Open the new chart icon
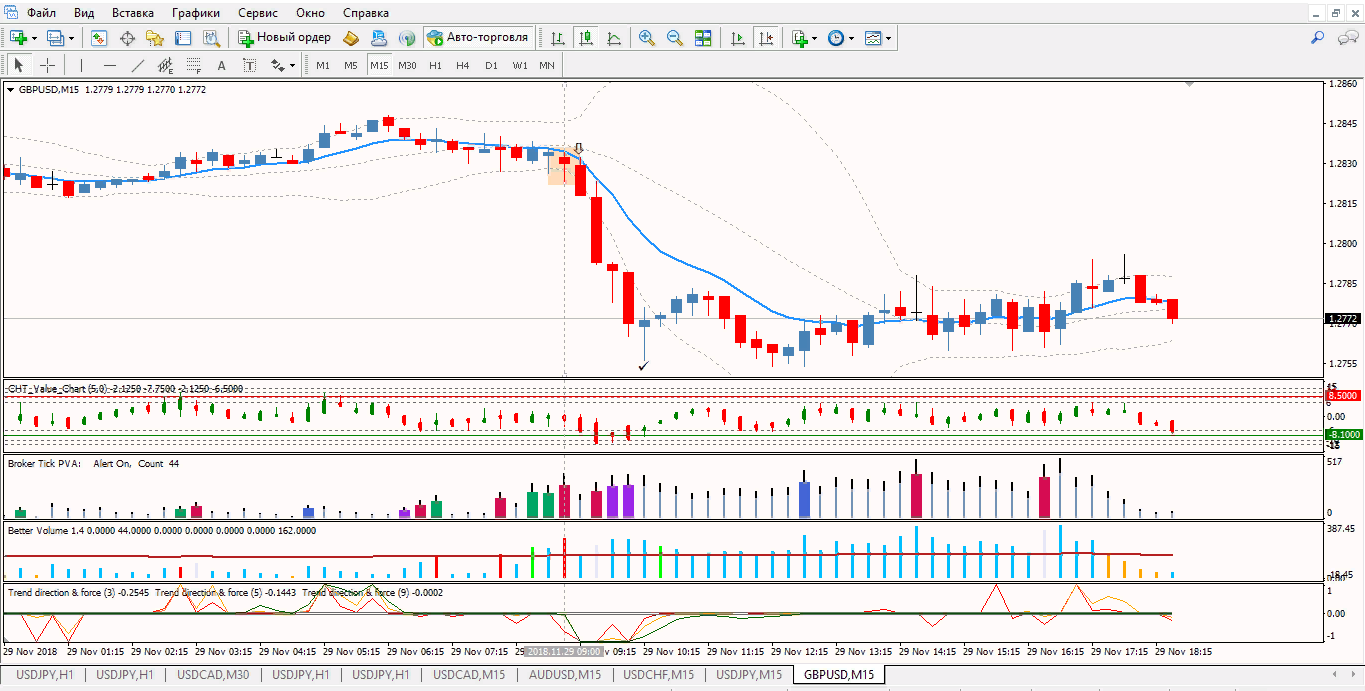This screenshot has width=1365, height=691. (x=19, y=38)
